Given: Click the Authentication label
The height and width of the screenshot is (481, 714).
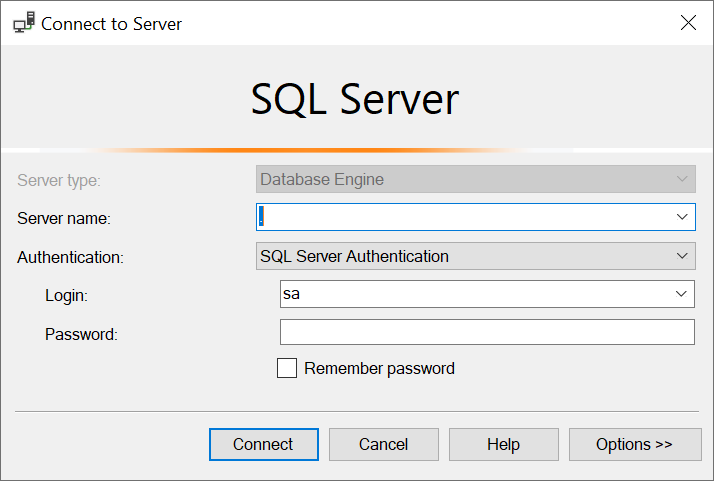Looking at the screenshot, I should (70, 257).
